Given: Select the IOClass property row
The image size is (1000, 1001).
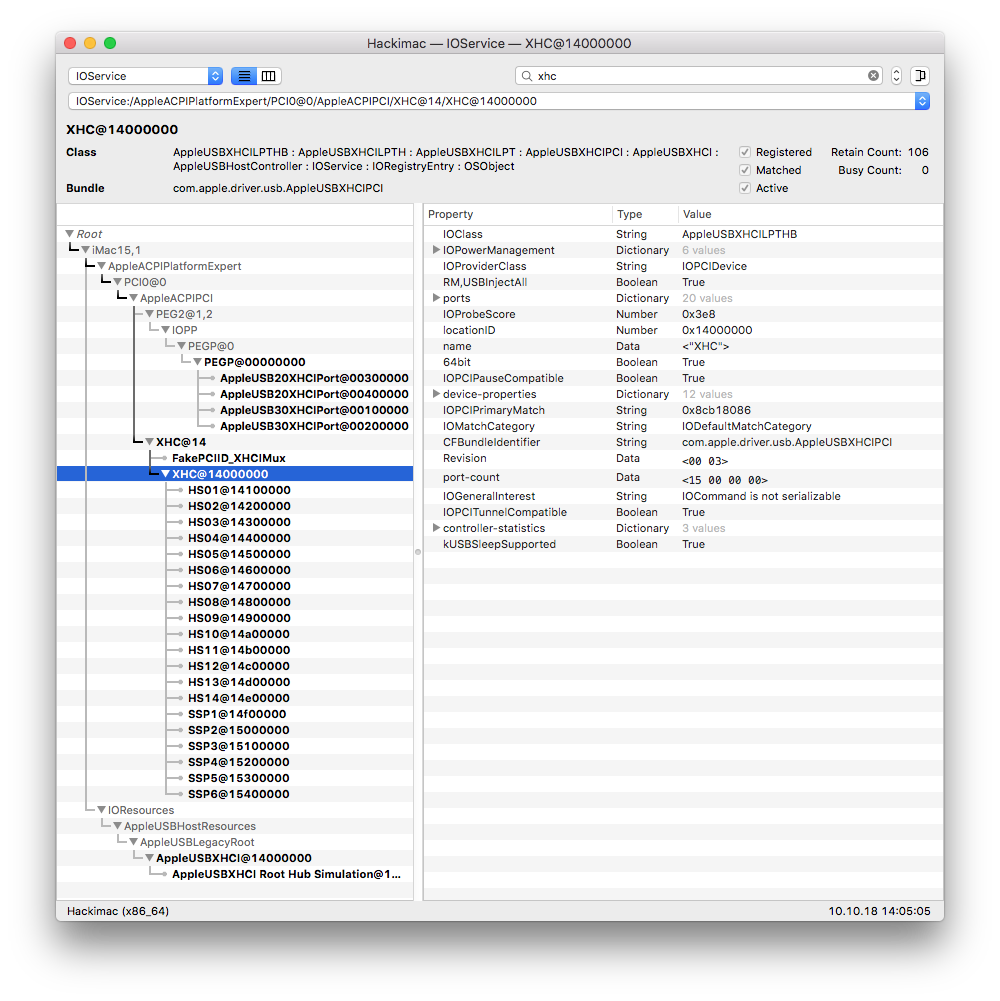Looking at the screenshot, I should point(683,234).
